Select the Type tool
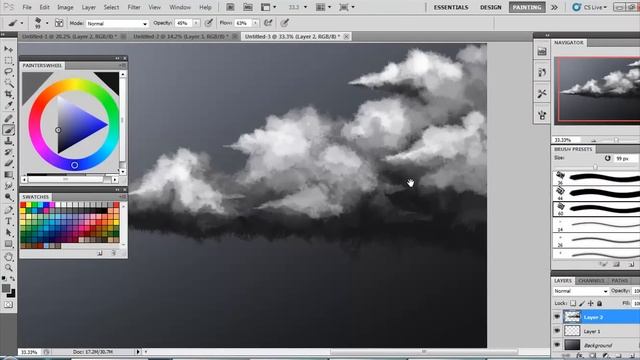Image resolution: width=640 pixels, height=360 pixels. (8, 221)
